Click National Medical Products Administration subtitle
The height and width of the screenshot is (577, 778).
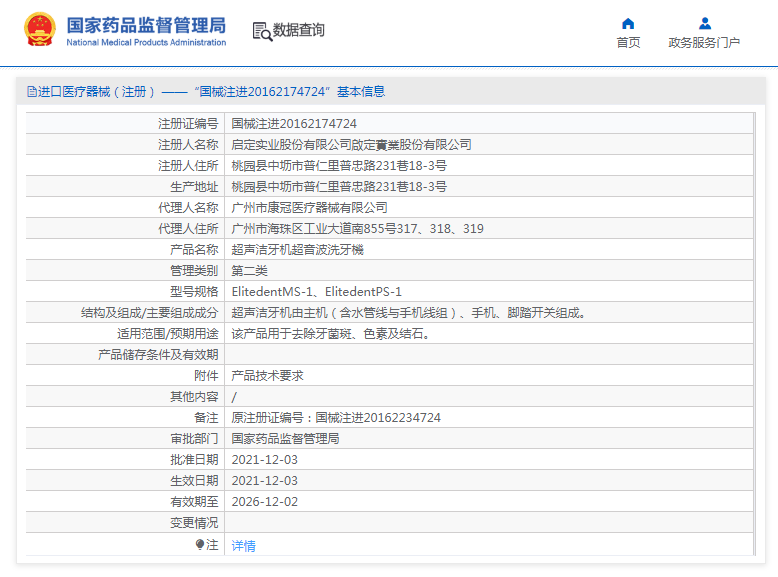click(x=146, y=43)
